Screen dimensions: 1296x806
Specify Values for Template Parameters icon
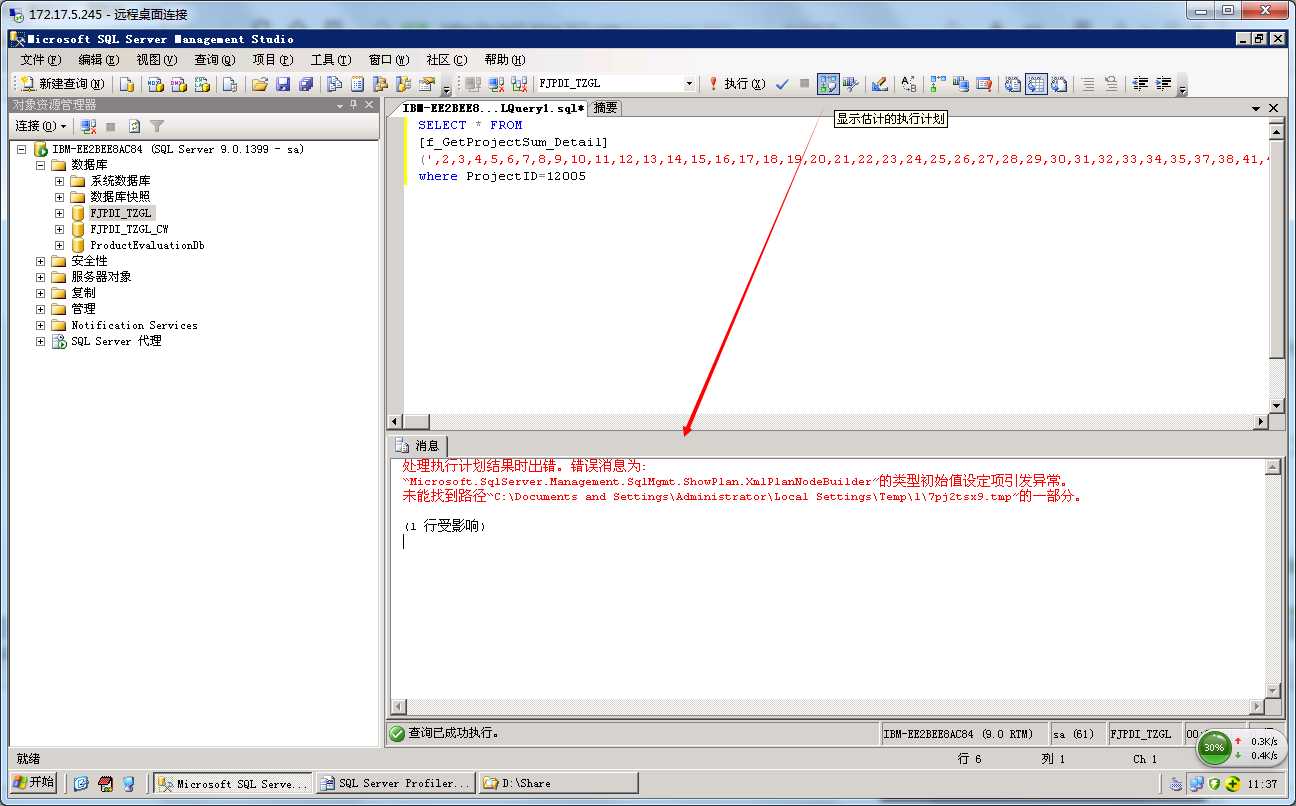909,84
